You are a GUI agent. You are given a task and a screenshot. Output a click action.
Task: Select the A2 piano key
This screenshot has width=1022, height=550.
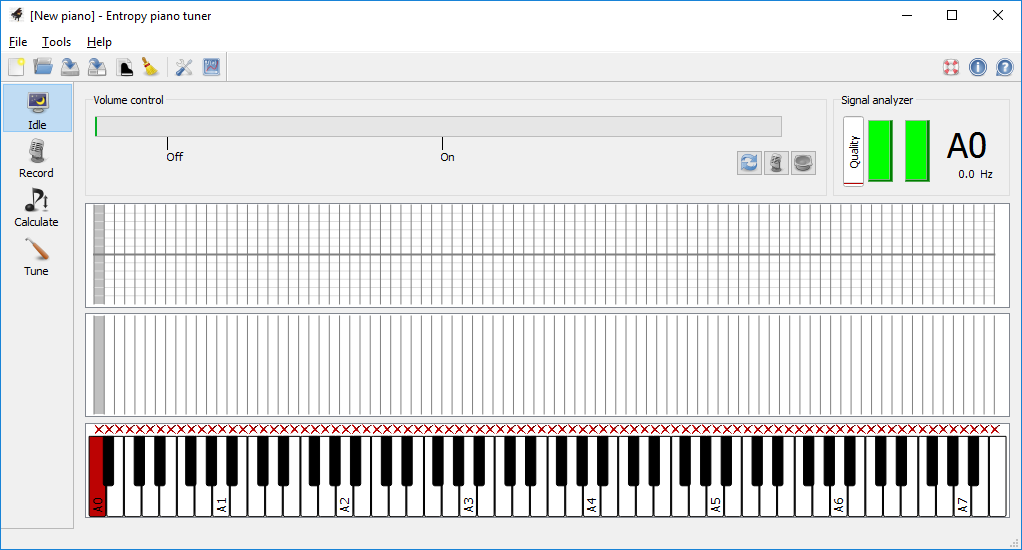pyautogui.click(x=345, y=502)
